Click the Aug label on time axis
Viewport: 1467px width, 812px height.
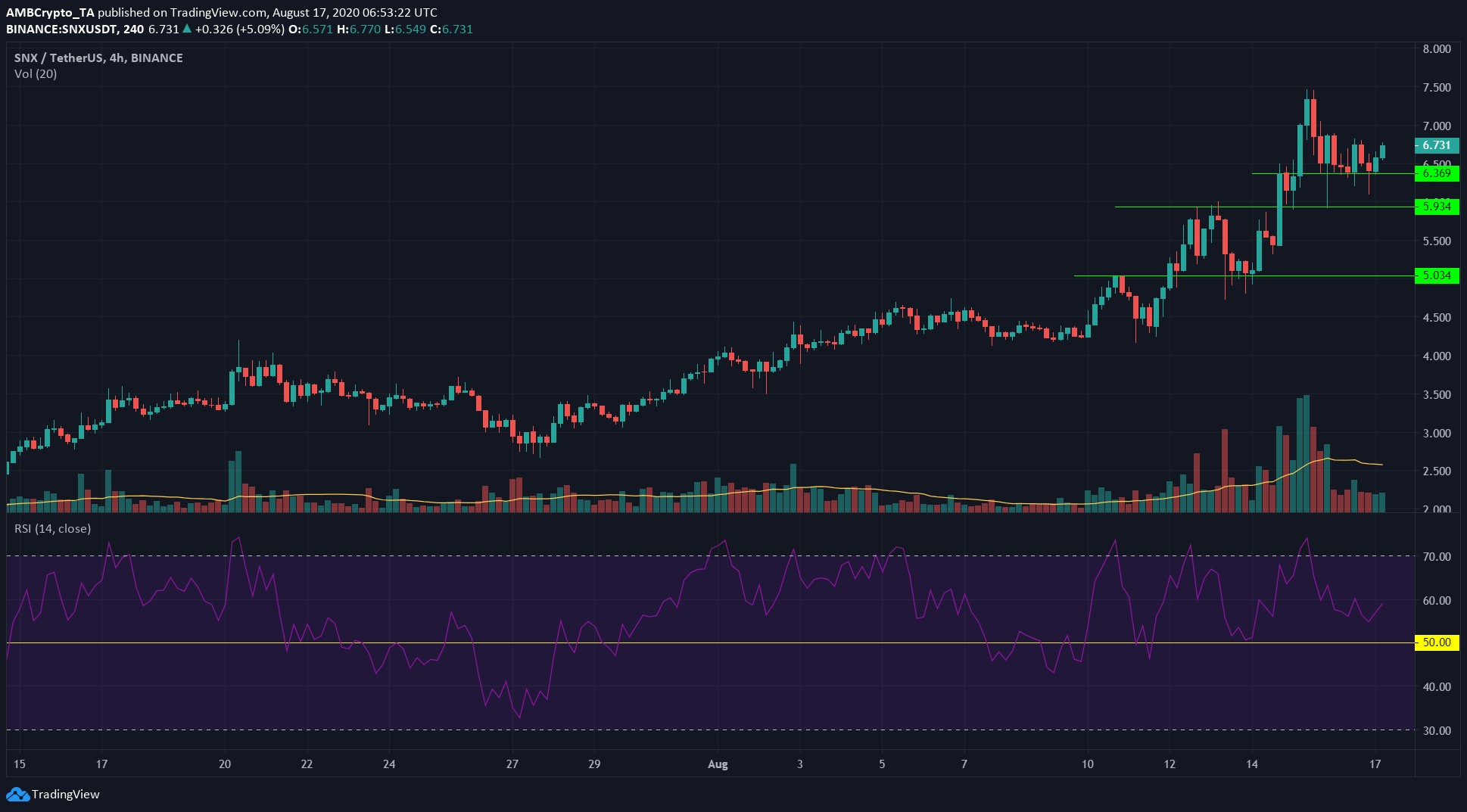point(718,764)
